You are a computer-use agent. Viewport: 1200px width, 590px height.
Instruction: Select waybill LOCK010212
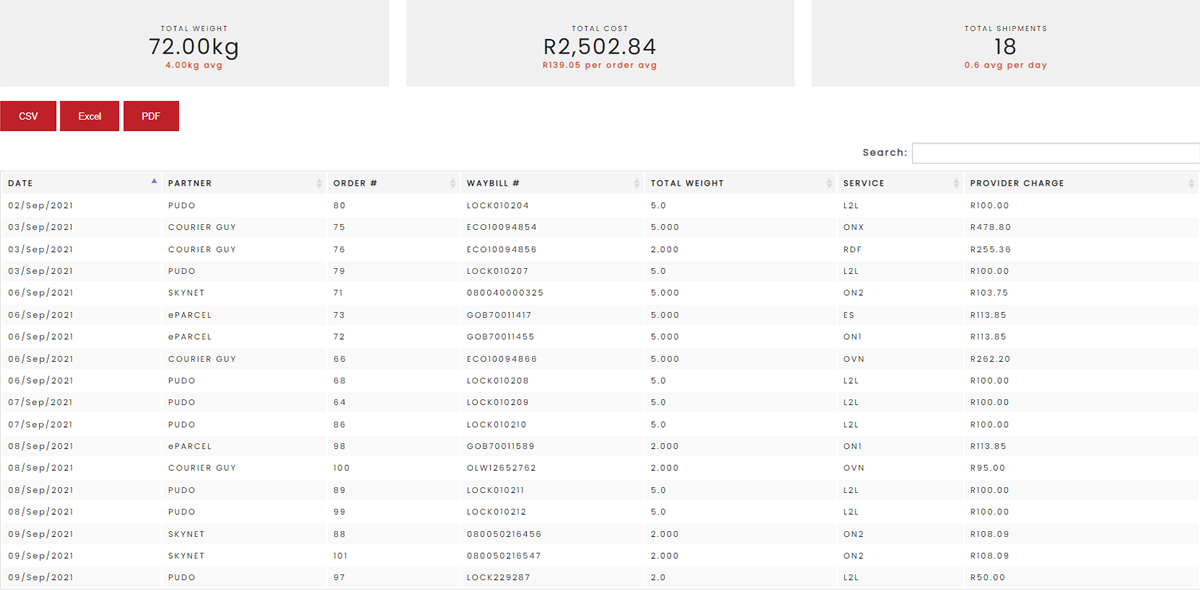(497, 512)
